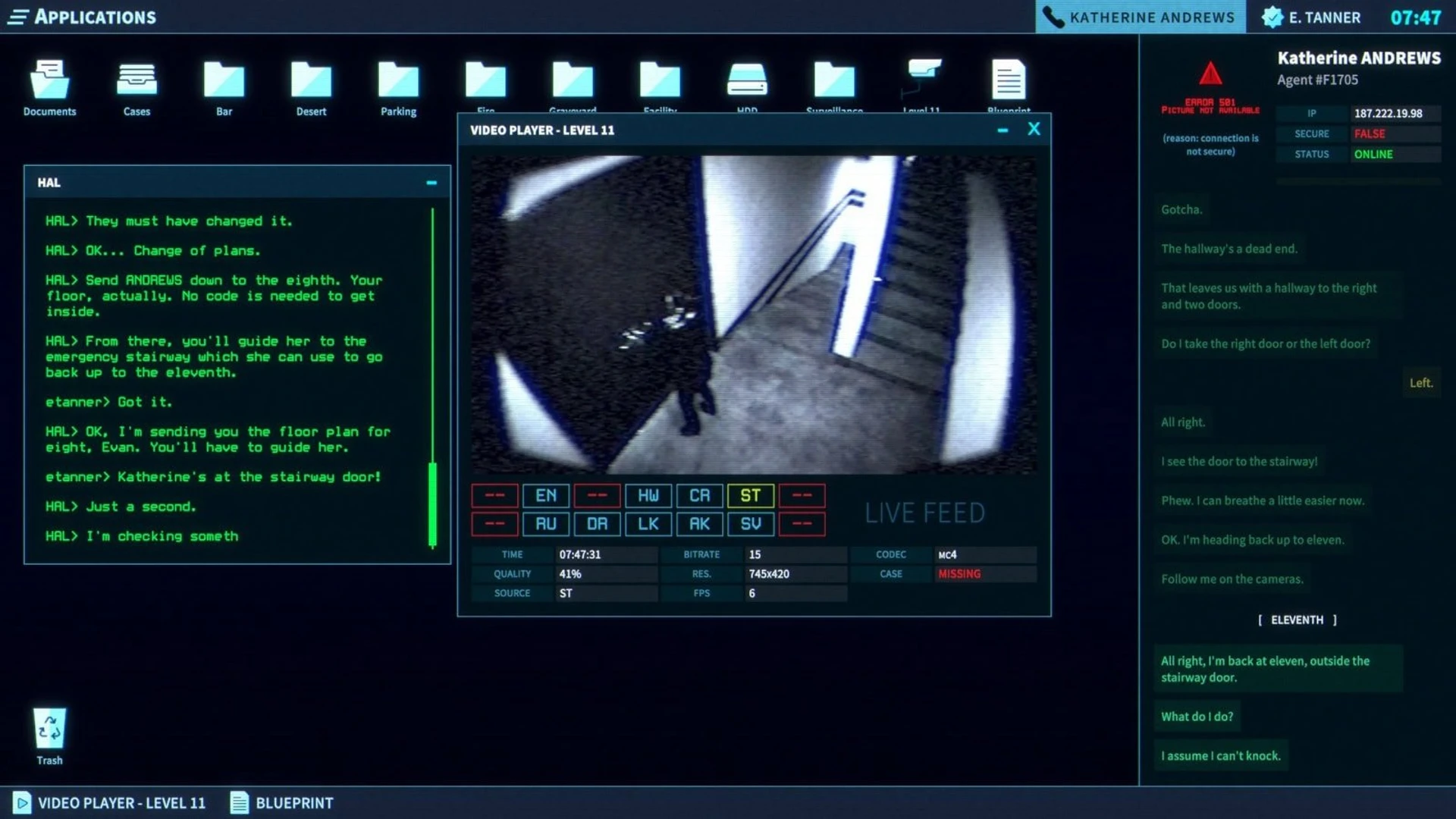Switch camera to EN feed

546,496
